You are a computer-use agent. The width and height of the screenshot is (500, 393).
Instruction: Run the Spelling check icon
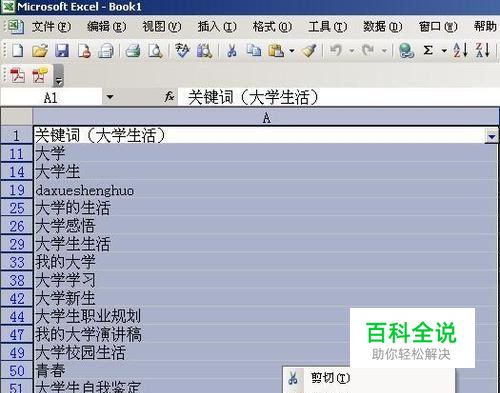pyautogui.click(x=182, y=51)
